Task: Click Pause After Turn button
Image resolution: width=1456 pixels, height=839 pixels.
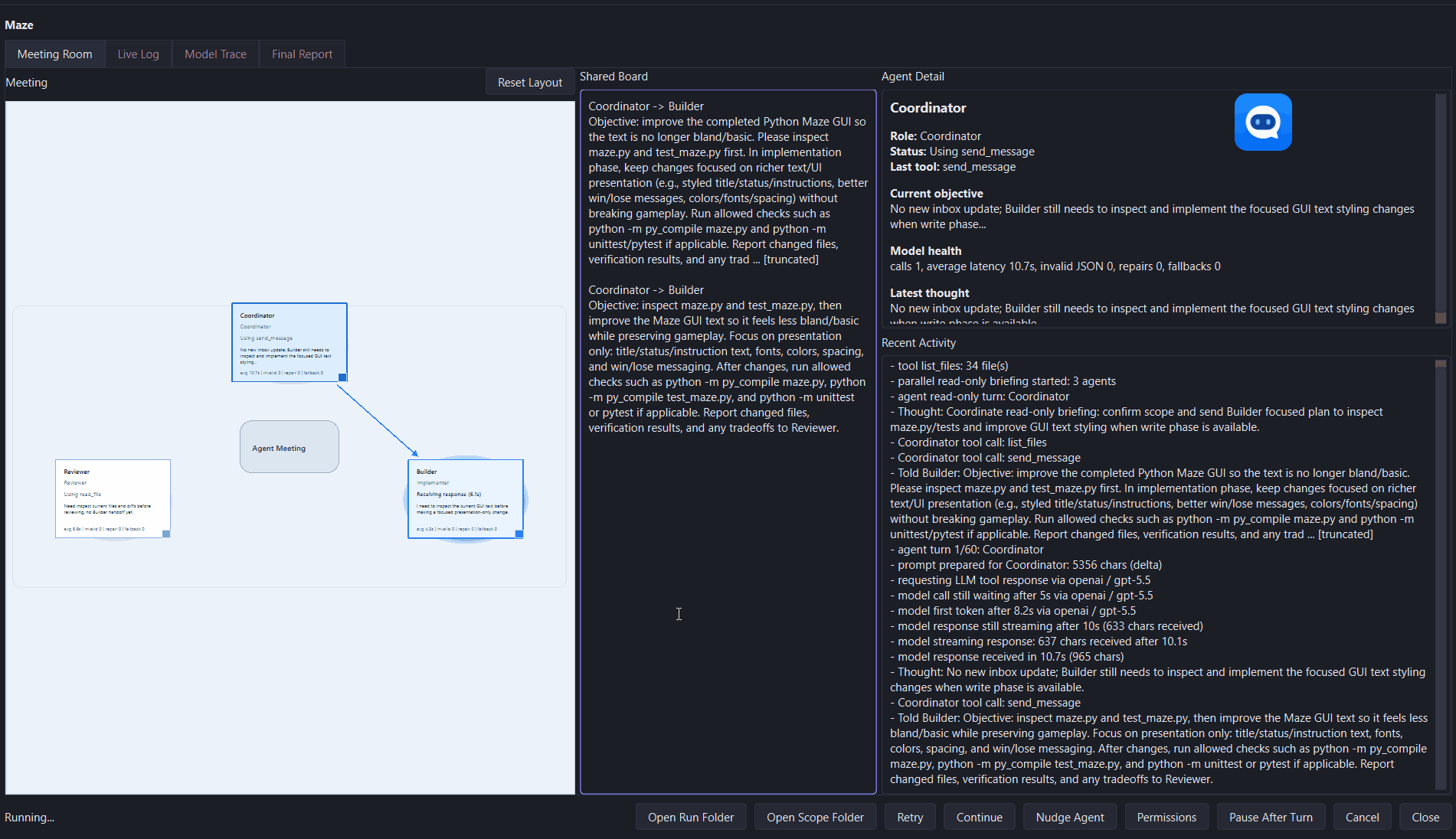Action: 1271,818
